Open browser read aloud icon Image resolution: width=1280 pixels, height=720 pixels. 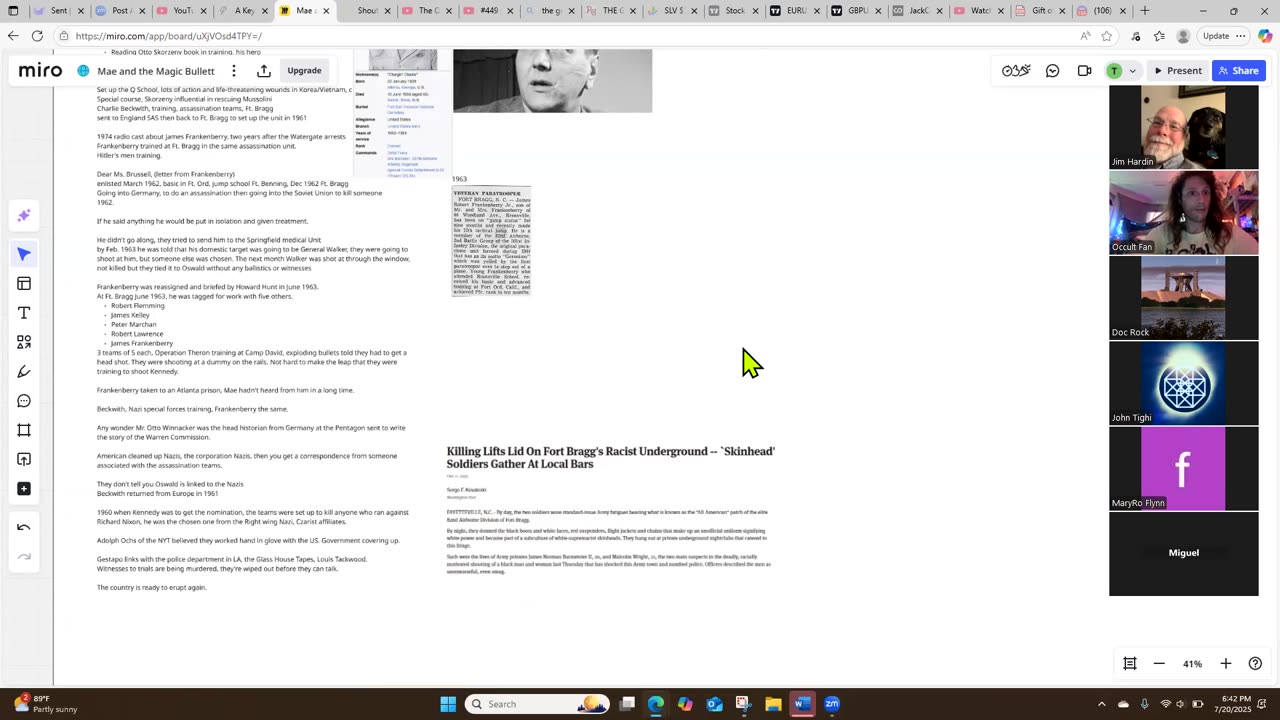pos(1085,36)
